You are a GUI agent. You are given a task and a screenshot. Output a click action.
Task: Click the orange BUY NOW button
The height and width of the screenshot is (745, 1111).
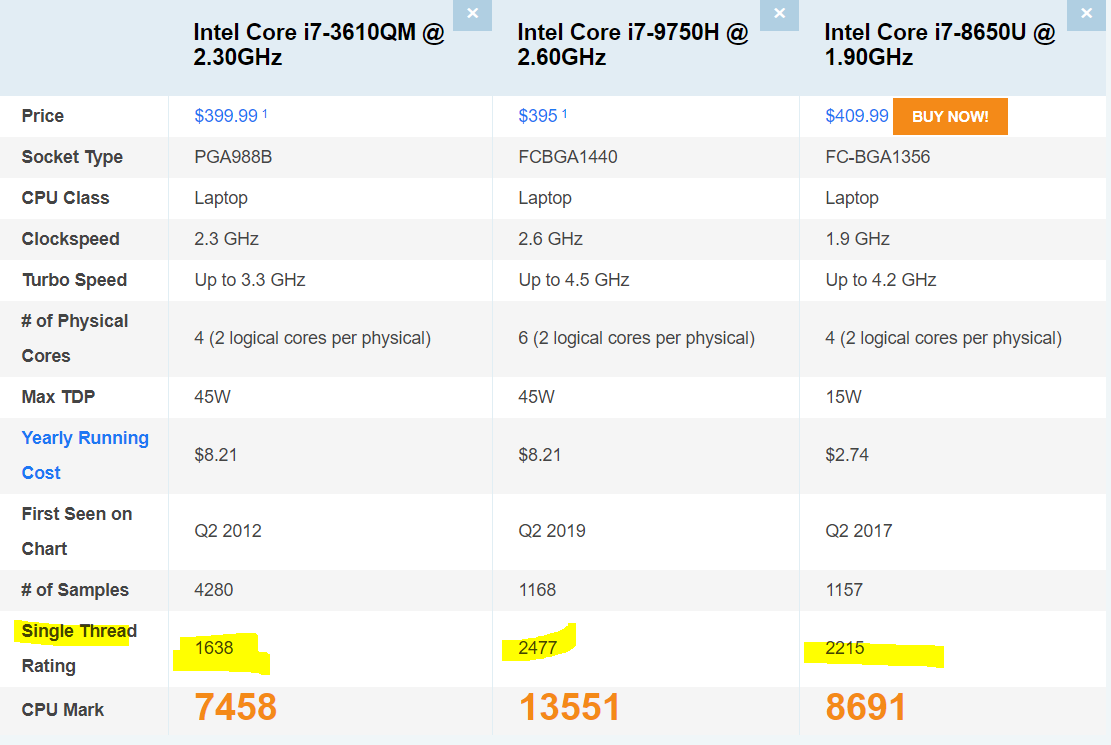pyautogui.click(x=950, y=116)
